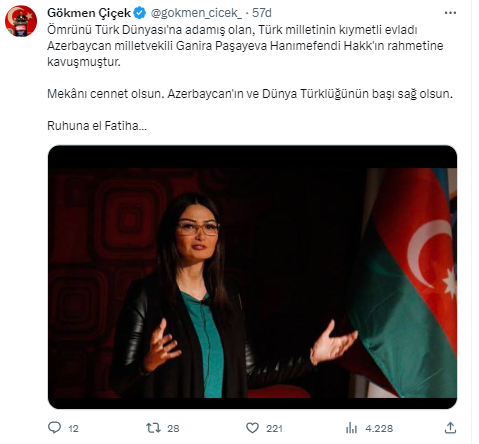
Task: Open analytics via the bar chart icon
Action: (x=351, y=428)
